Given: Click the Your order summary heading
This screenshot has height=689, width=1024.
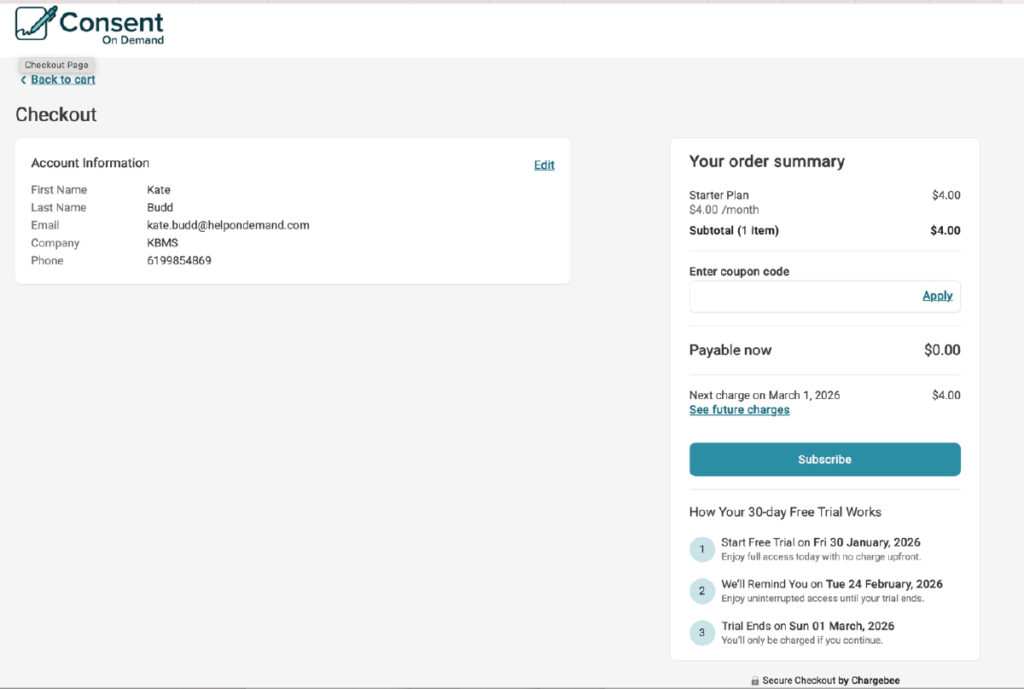Looking at the screenshot, I should coord(766,162).
